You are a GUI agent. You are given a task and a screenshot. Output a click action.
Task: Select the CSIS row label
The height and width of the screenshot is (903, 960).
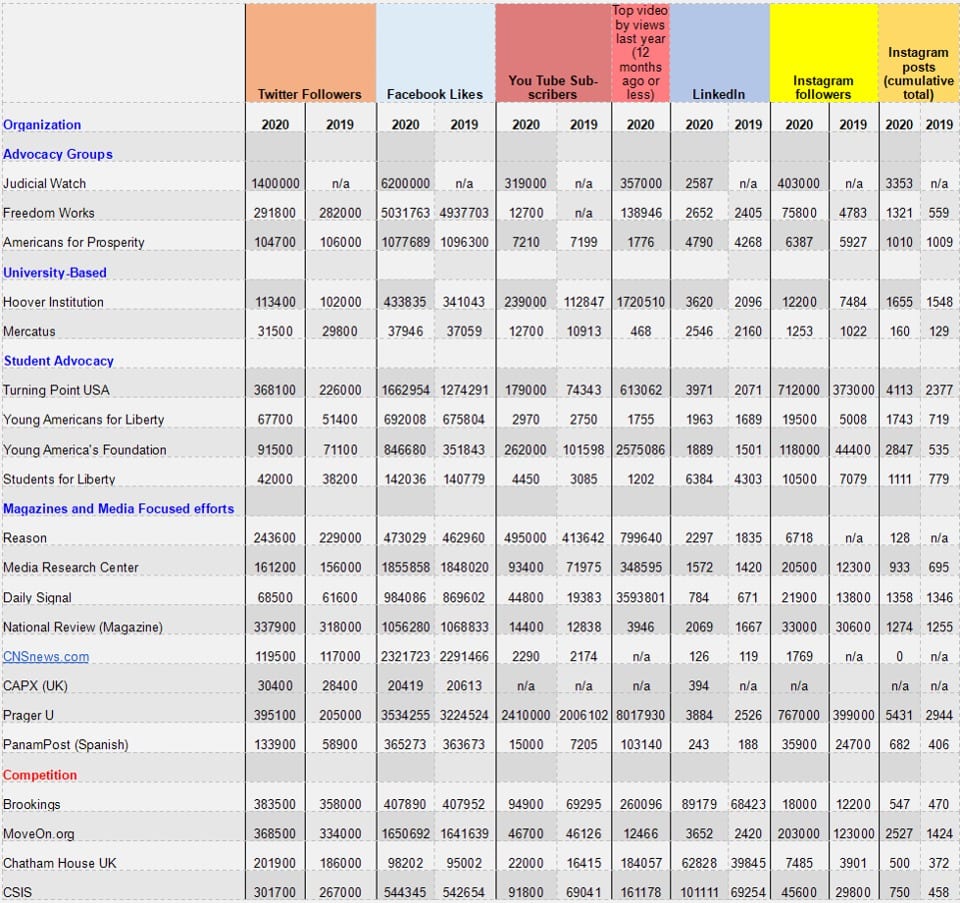(x=17, y=892)
